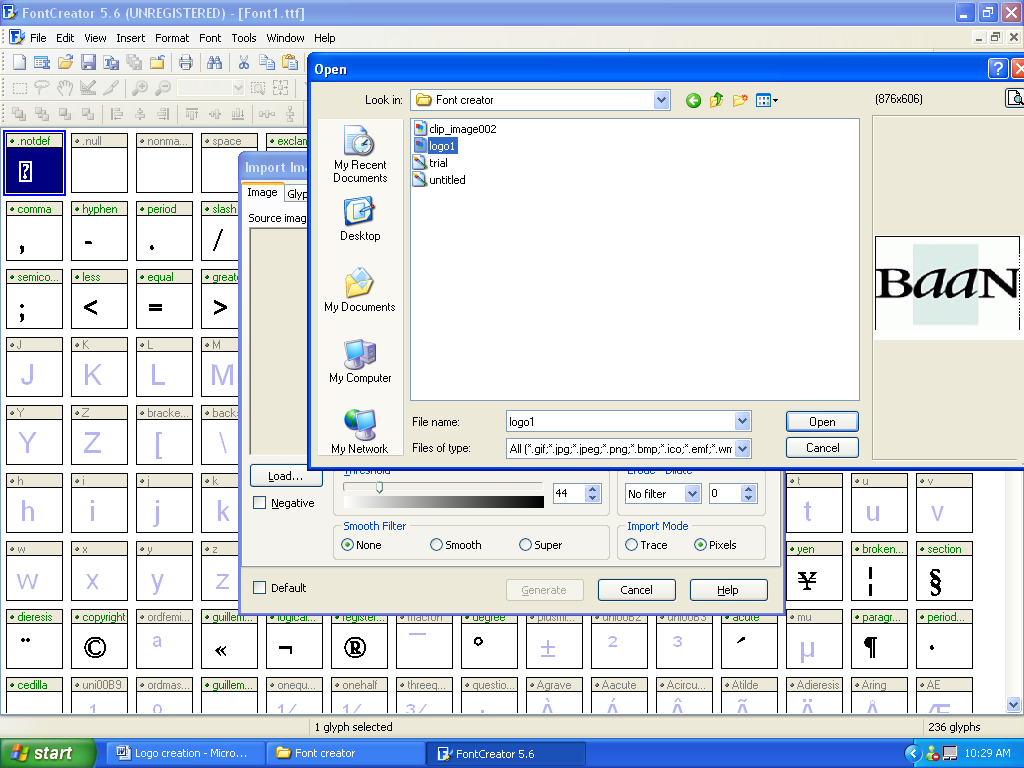Viewport: 1024px width, 768px height.
Task: Select the Trace import mode
Action: 631,545
